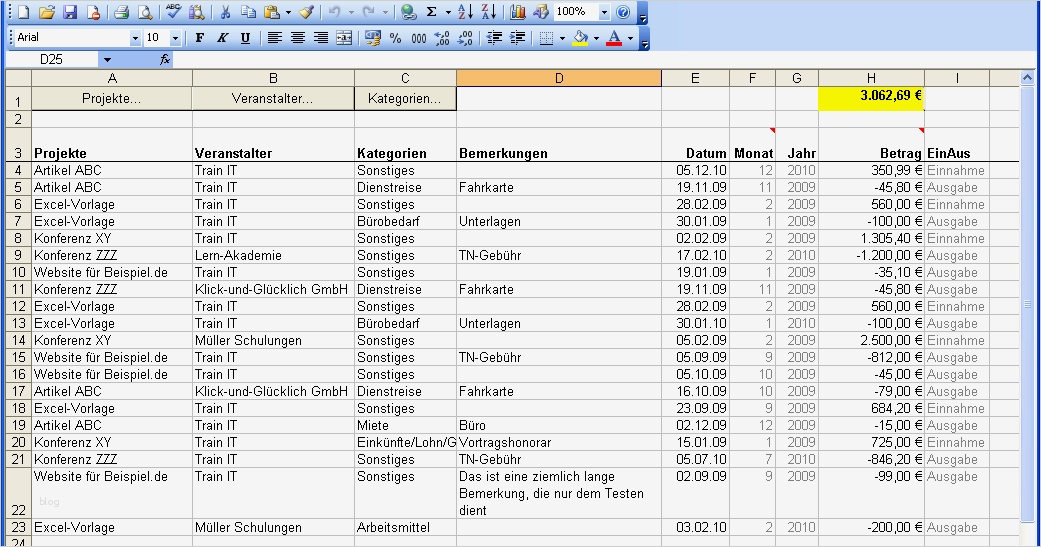Activate Format Painter brush icon
The image size is (1041, 547).
click(x=306, y=12)
